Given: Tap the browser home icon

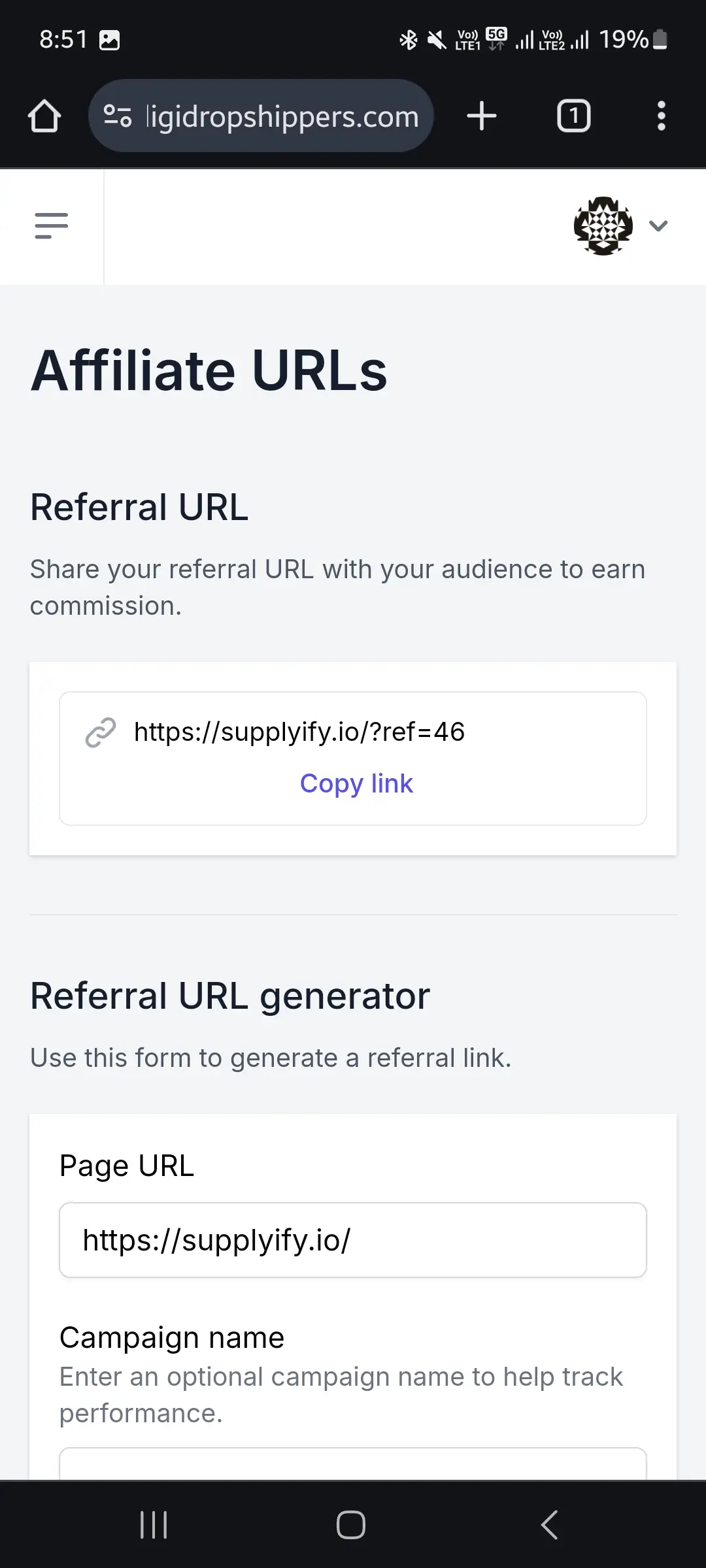Looking at the screenshot, I should 44,116.
